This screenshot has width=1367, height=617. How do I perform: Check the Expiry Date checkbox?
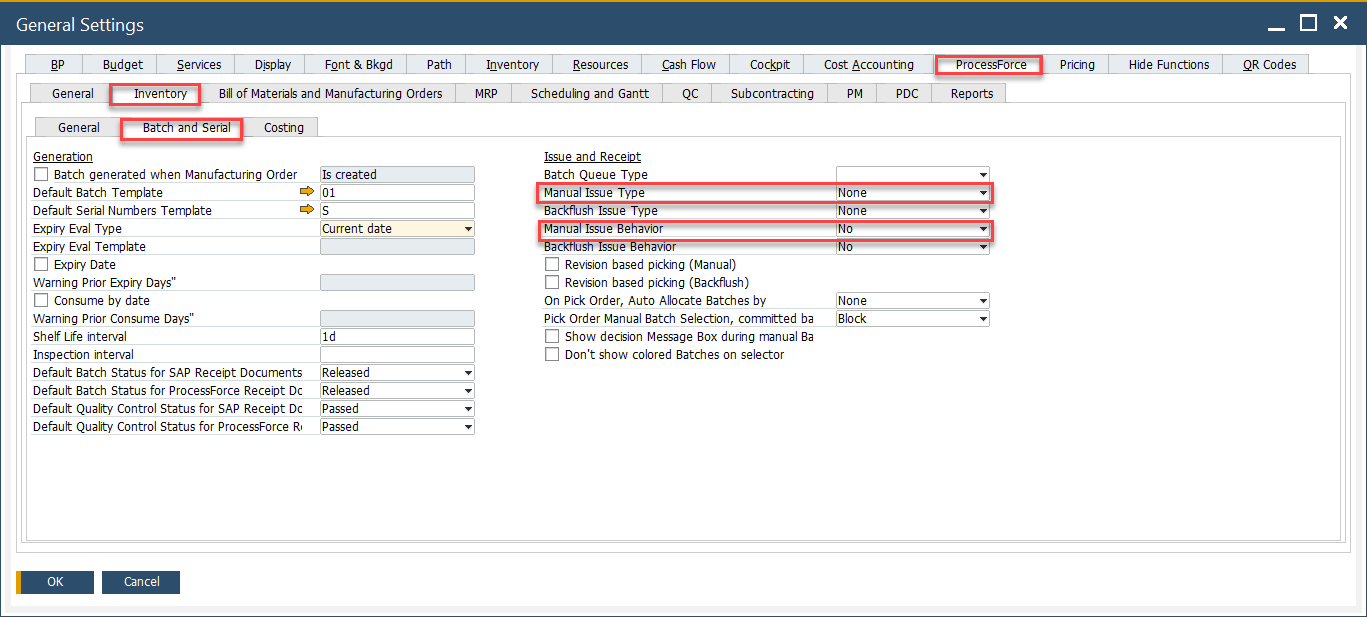click(x=41, y=264)
